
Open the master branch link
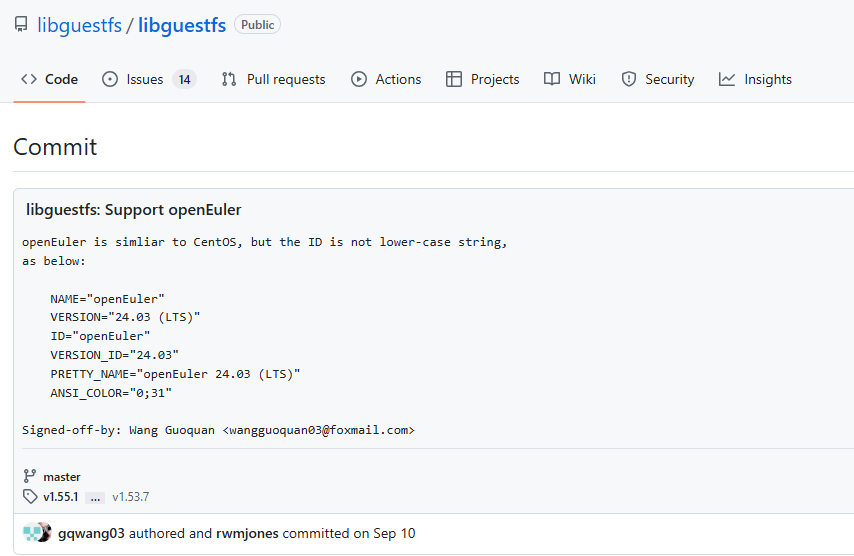62,477
